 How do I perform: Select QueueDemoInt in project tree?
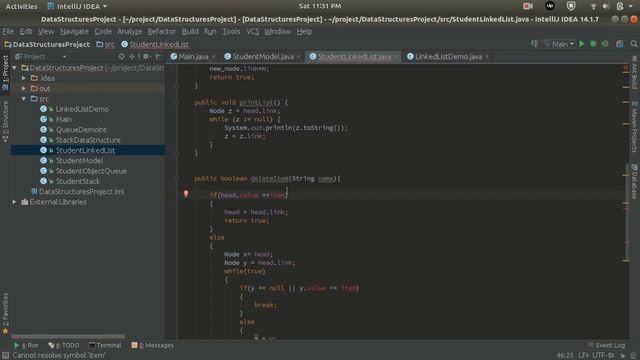pos(81,129)
